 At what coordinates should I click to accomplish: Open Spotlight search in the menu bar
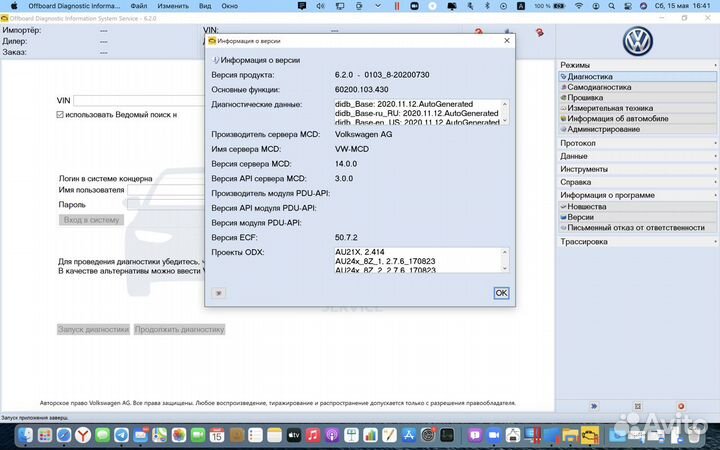(x=612, y=6)
